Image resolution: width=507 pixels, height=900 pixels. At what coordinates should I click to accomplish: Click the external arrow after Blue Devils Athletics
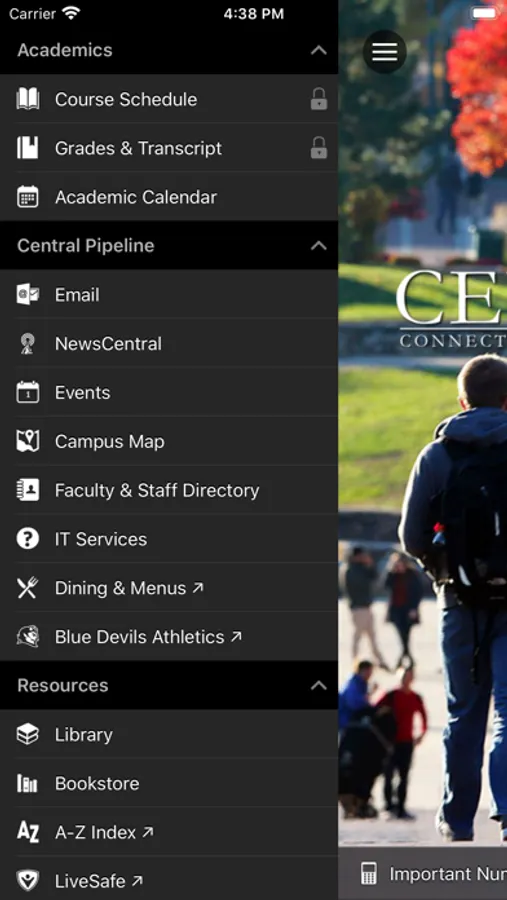click(236, 636)
